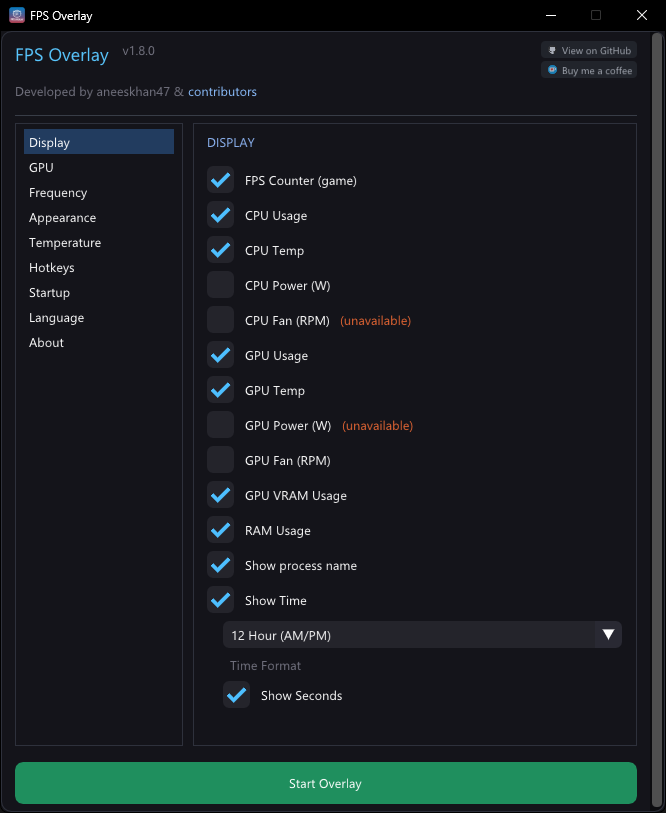Check the GPU Power (W) box
Viewport: 666px width, 813px height.
[220, 425]
